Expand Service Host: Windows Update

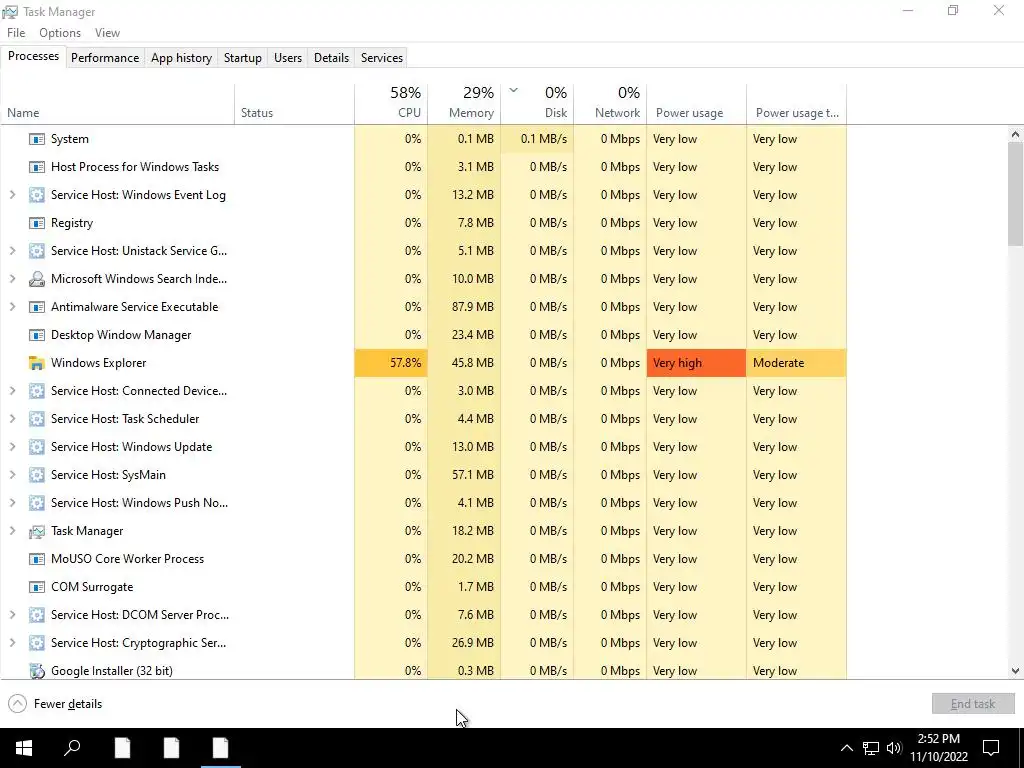click(12, 447)
